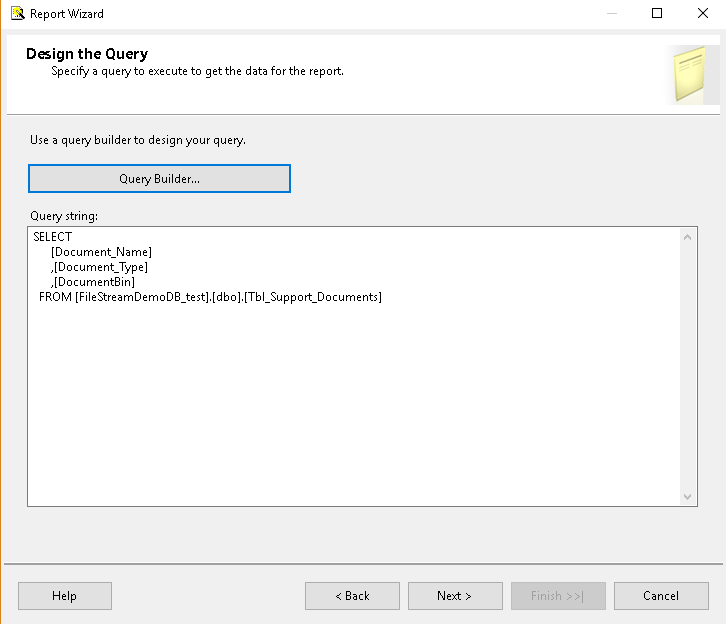The width and height of the screenshot is (726, 624).
Task: Cancel the Report Wizard
Action: click(x=660, y=596)
